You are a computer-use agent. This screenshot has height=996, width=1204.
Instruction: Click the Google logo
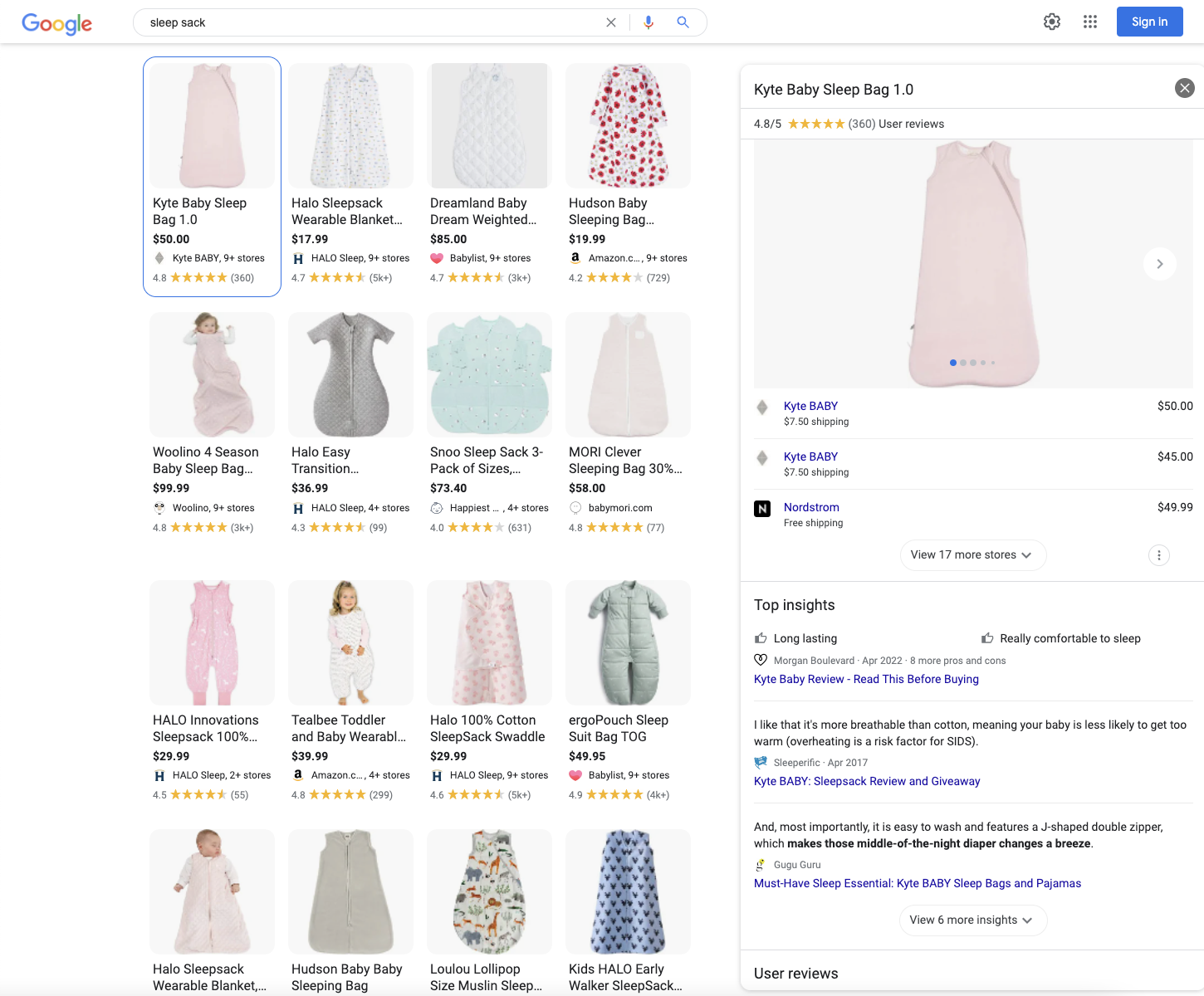(56, 24)
